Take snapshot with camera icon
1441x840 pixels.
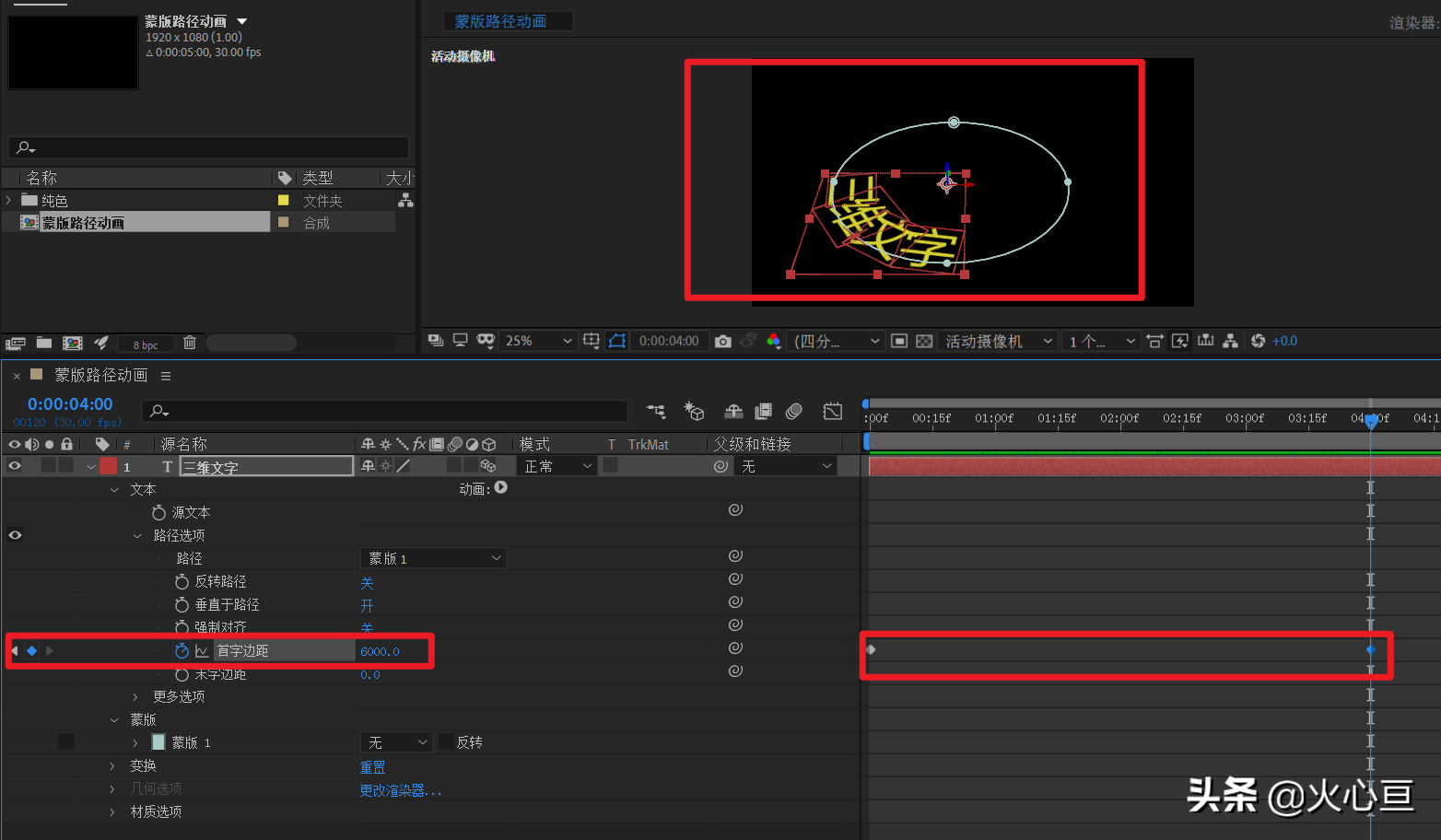[723, 341]
